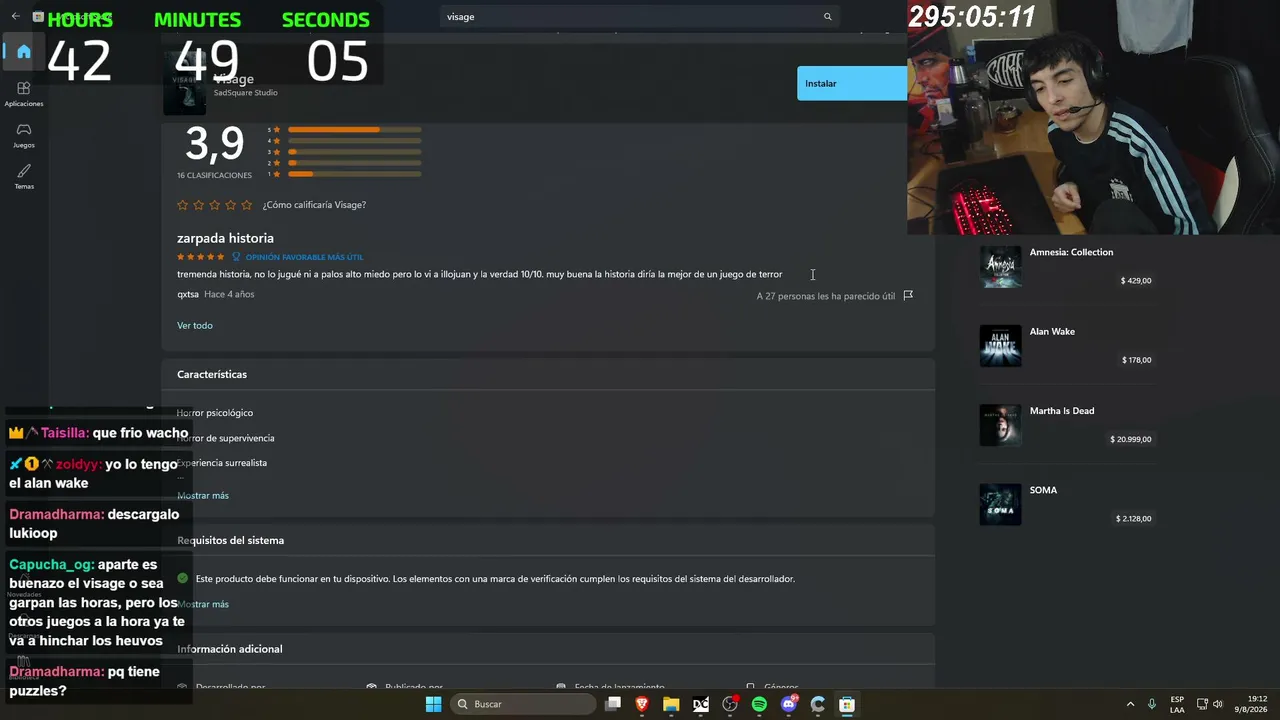1280x720 pixels.
Task: Click the store search field containing visage
Action: [640, 17]
